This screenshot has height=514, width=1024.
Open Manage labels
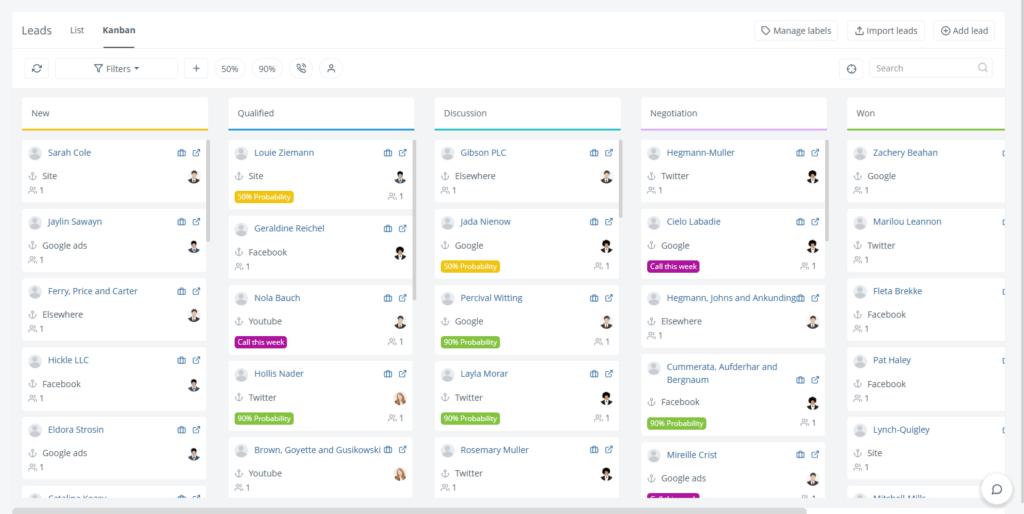(x=796, y=31)
